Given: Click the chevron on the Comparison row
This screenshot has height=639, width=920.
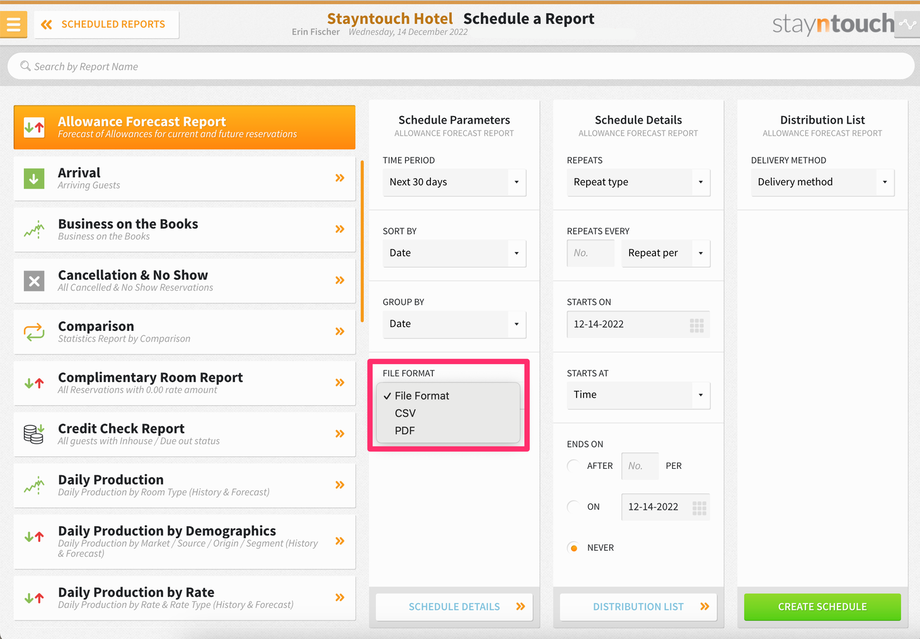Looking at the screenshot, I should point(340,331).
